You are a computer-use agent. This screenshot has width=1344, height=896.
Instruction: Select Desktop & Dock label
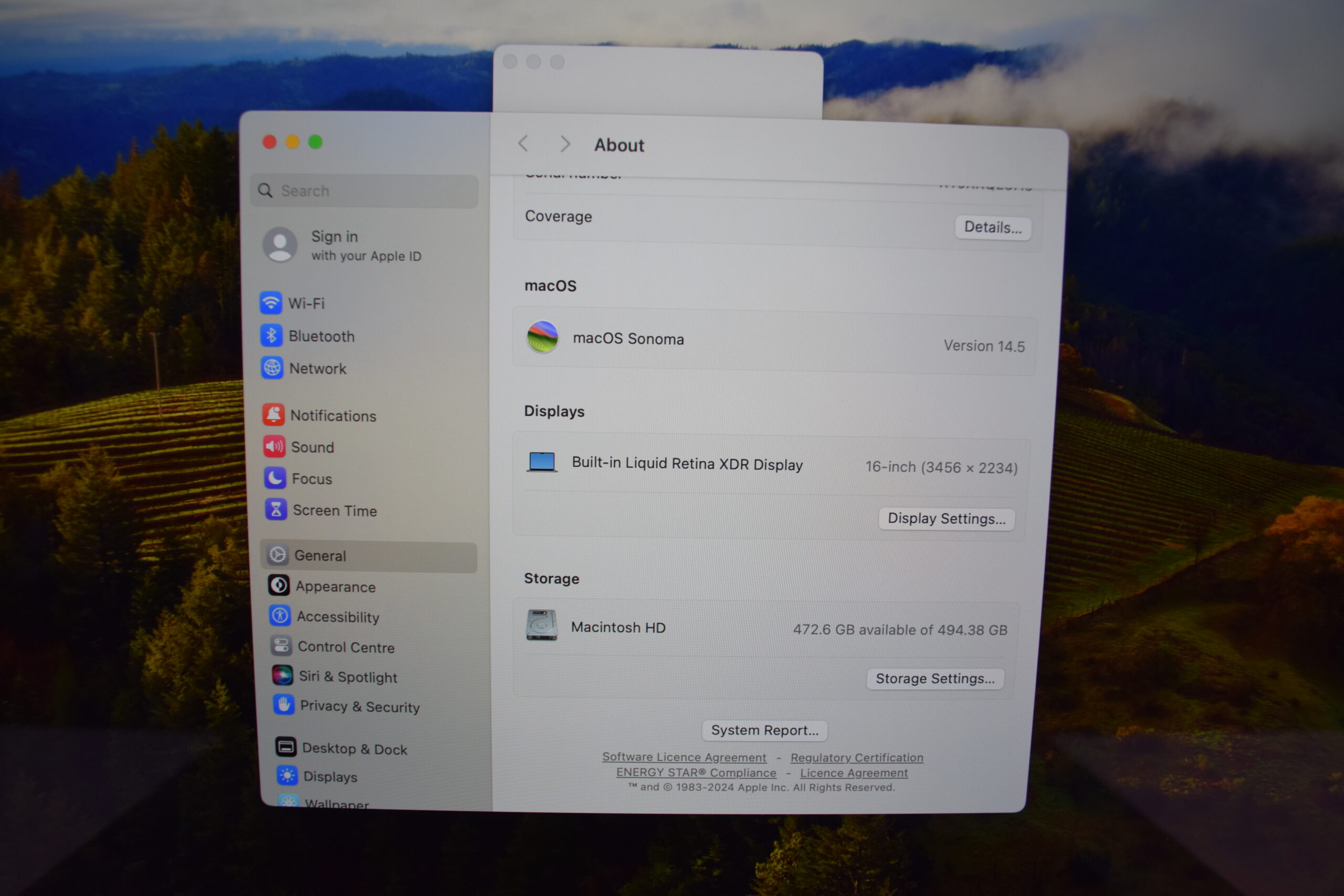[354, 749]
